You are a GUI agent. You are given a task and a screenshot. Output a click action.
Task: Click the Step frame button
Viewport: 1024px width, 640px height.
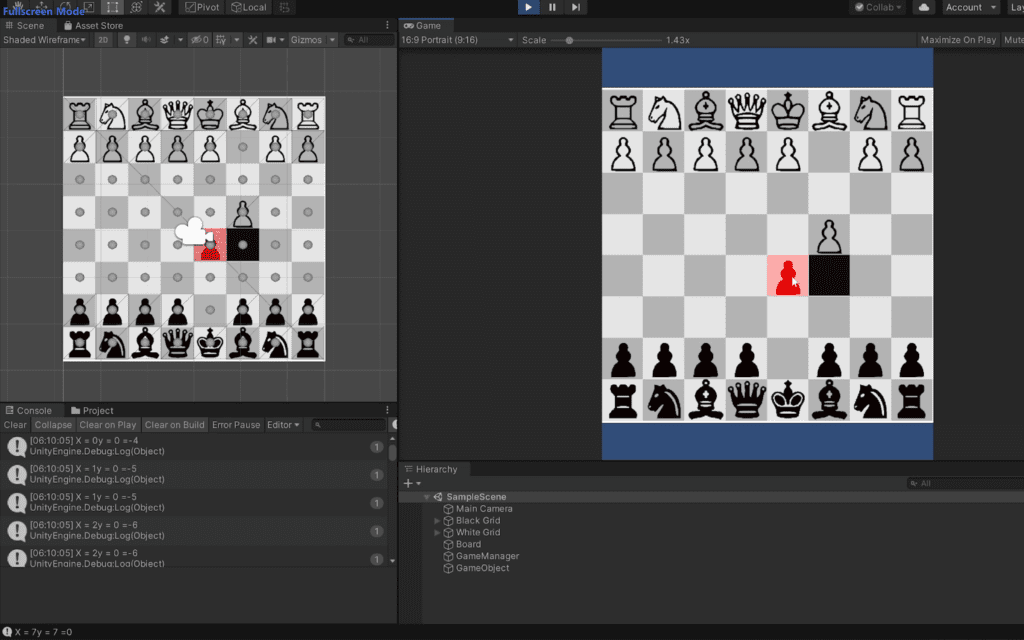576,7
